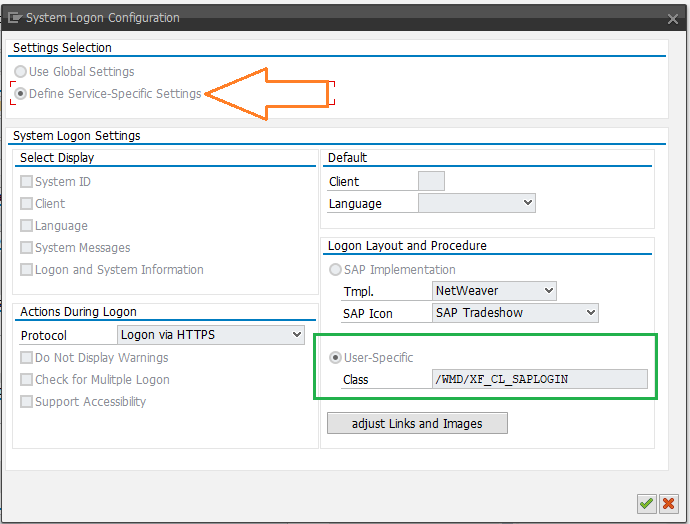Close the System Logon Configuration dialog
Image resolution: width=690 pixels, height=524 pixels.
click(x=672, y=18)
